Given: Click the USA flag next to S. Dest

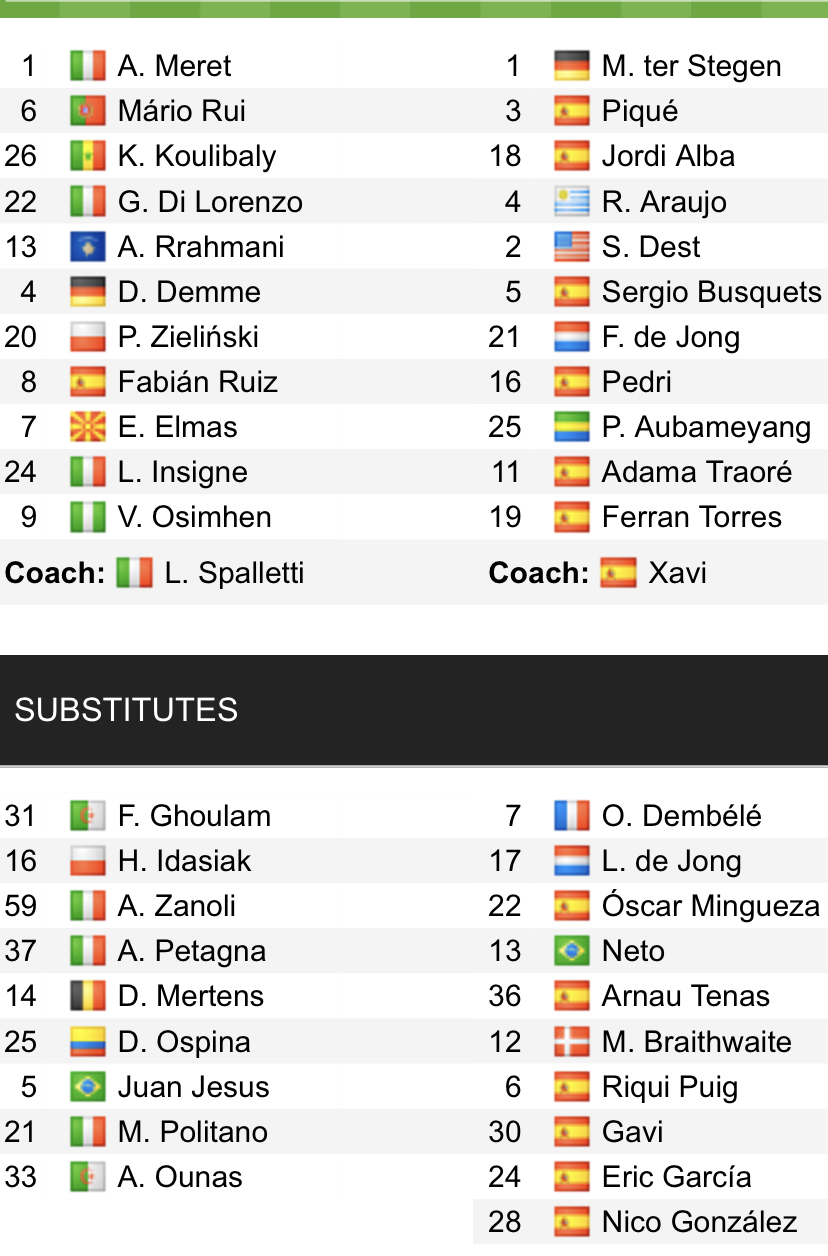Looking at the screenshot, I should pyautogui.click(x=572, y=247).
